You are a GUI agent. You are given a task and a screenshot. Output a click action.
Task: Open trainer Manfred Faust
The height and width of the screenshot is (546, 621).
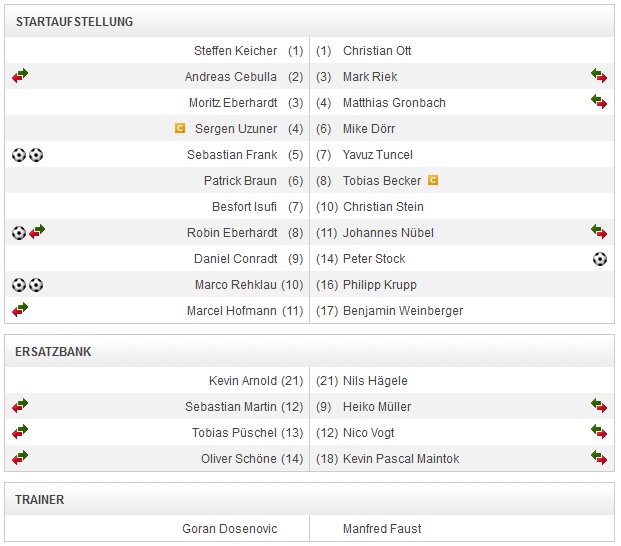(382, 528)
